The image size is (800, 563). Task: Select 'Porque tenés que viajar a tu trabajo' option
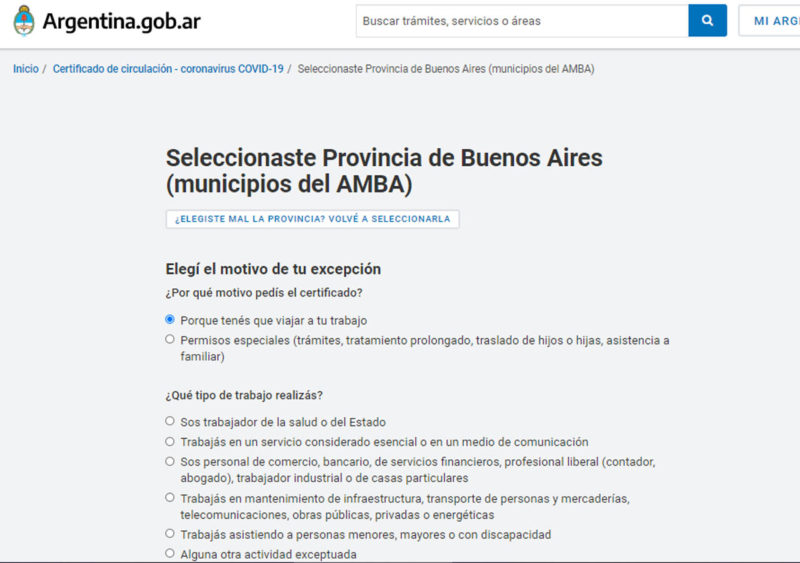[170, 320]
